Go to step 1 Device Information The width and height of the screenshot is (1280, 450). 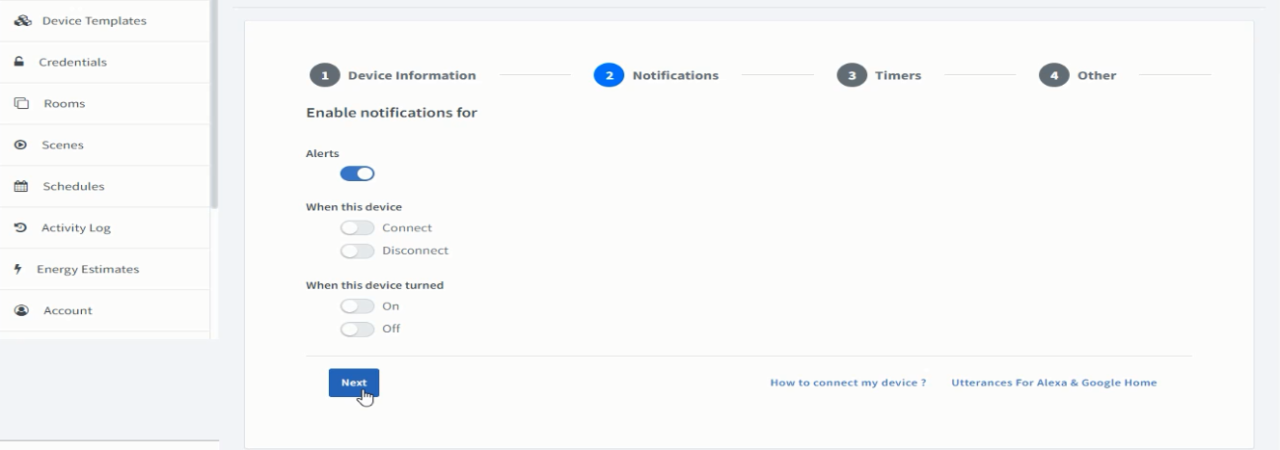click(393, 75)
